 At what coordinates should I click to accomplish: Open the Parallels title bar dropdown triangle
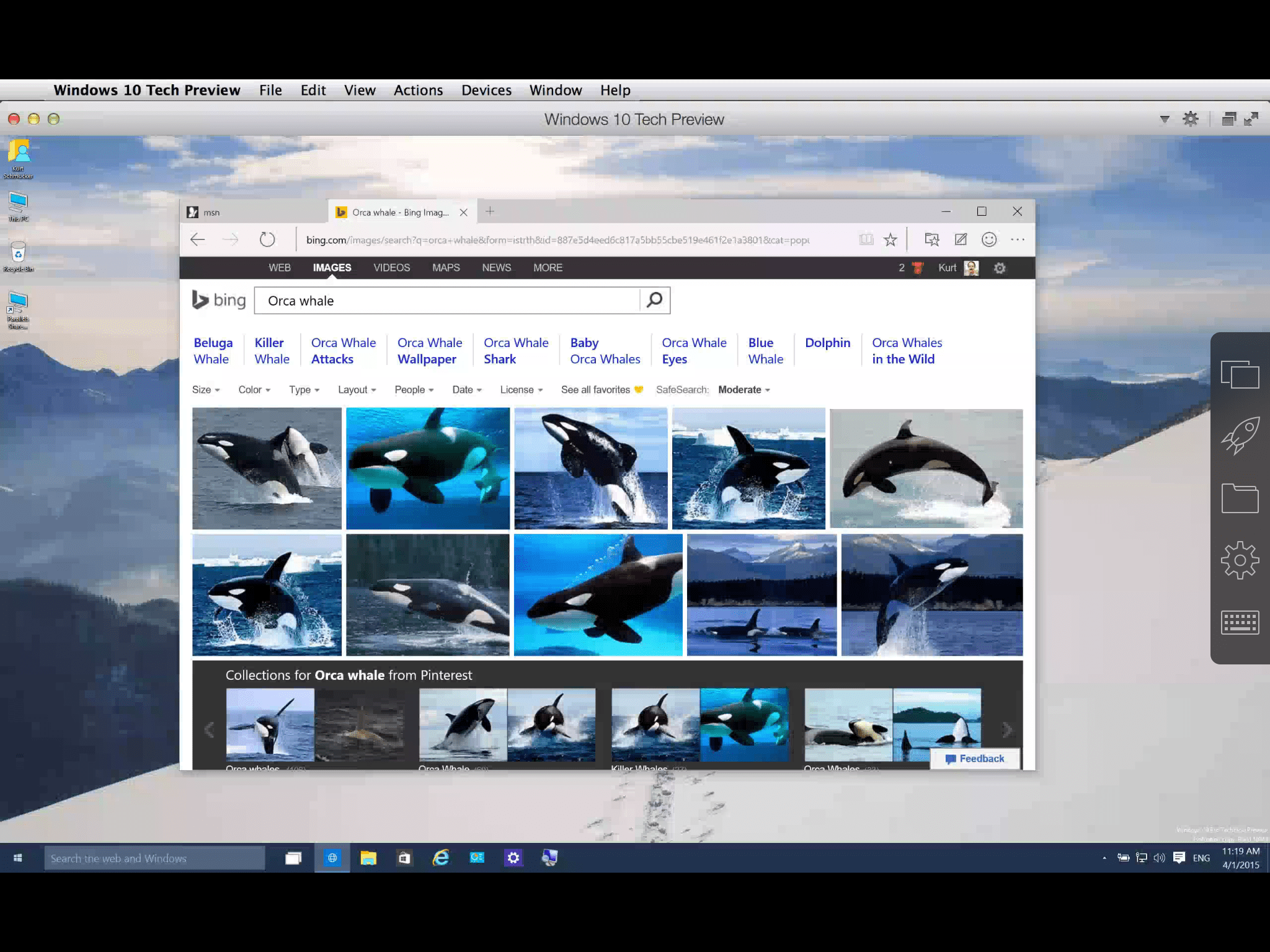(1165, 119)
